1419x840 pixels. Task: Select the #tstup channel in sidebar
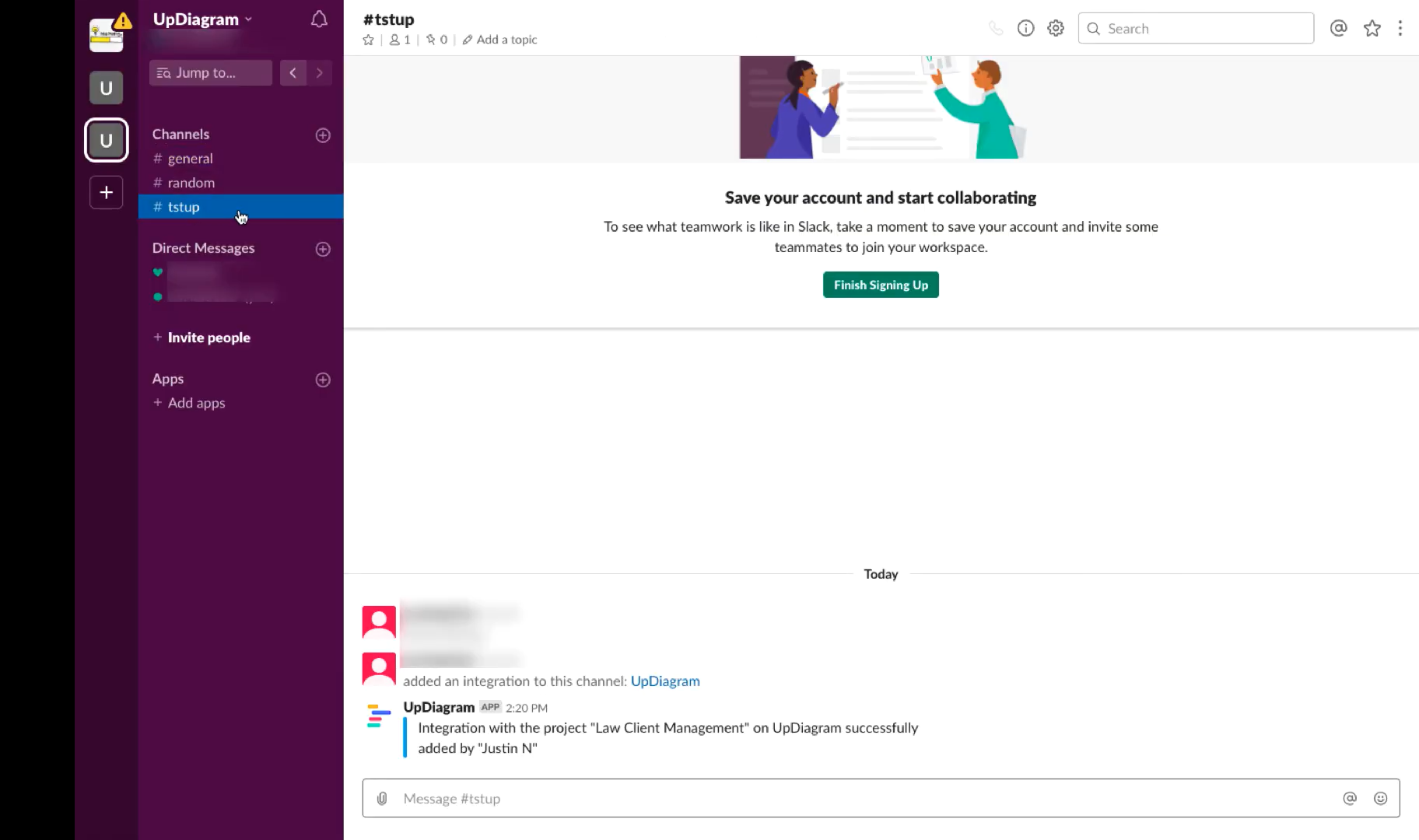(x=241, y=207)
